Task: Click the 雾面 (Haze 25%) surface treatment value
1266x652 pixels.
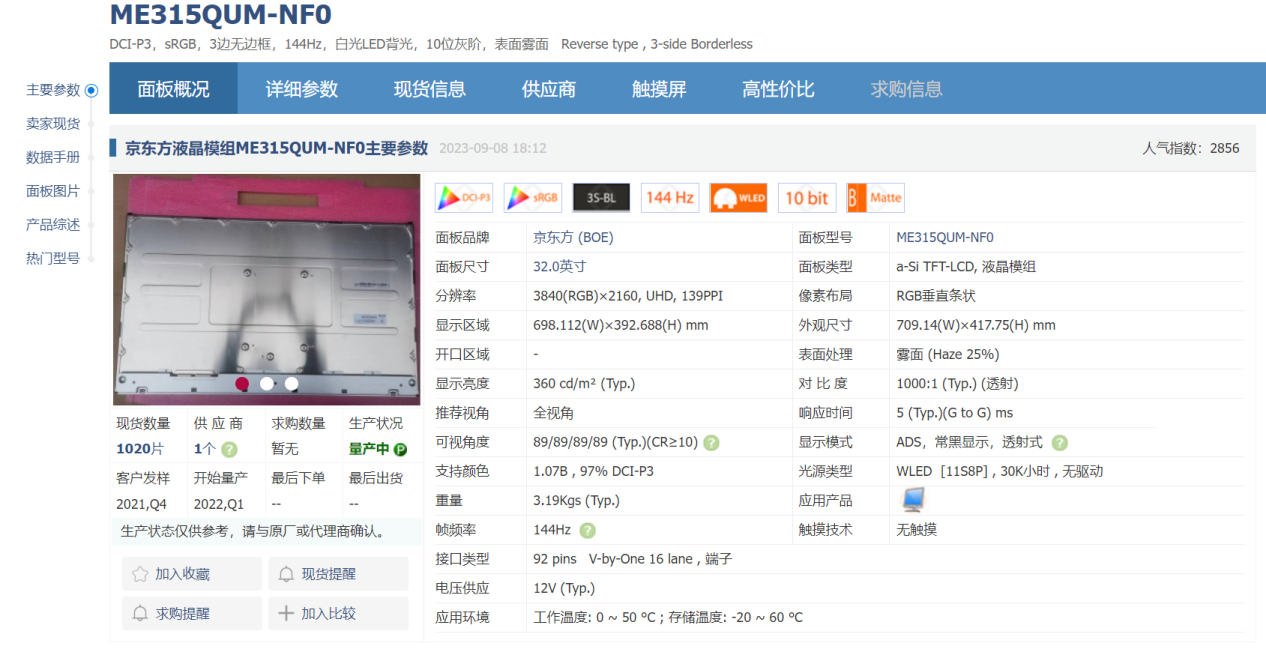Action: pos(948,354)
